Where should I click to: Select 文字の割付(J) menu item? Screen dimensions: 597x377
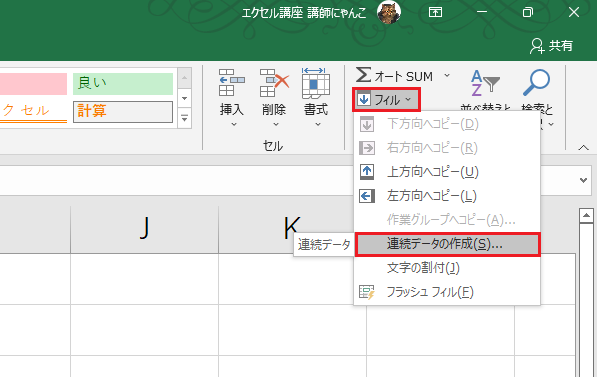pyautogui.click(x=447, y=268)
